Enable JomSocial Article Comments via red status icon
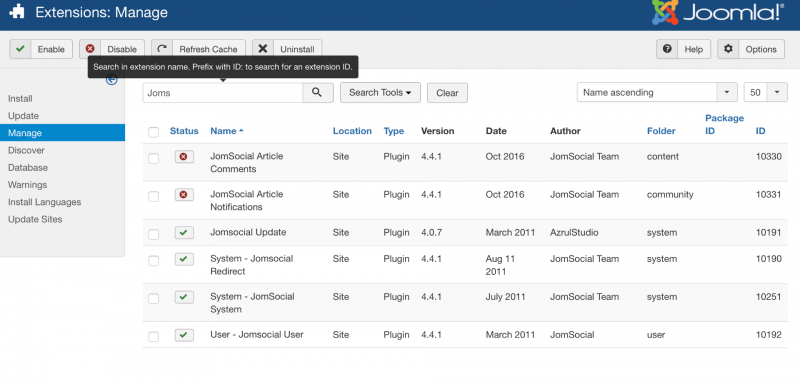 (x=184, y=157)
